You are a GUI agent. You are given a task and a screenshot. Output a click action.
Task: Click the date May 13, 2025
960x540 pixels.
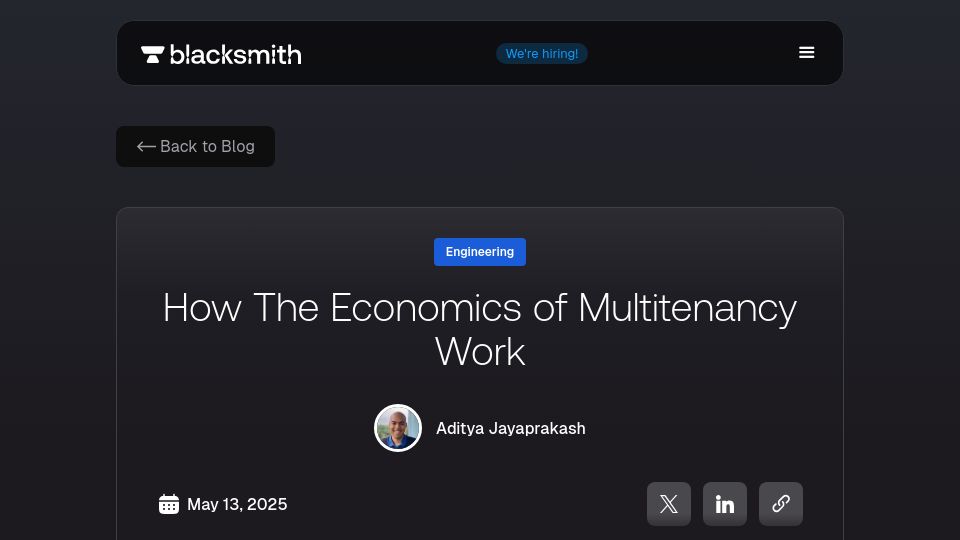click(237, 504)
